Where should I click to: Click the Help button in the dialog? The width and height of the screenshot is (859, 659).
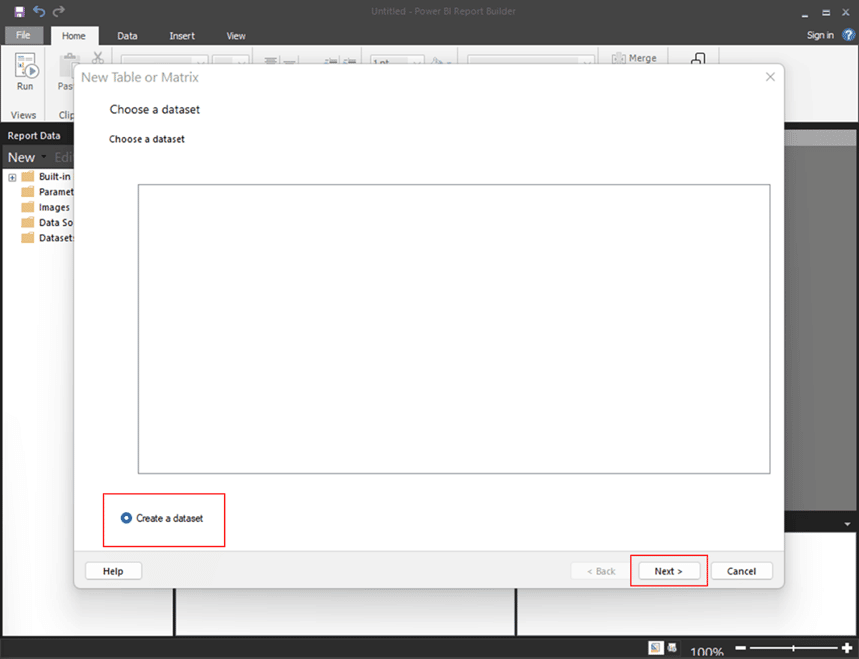113,571
